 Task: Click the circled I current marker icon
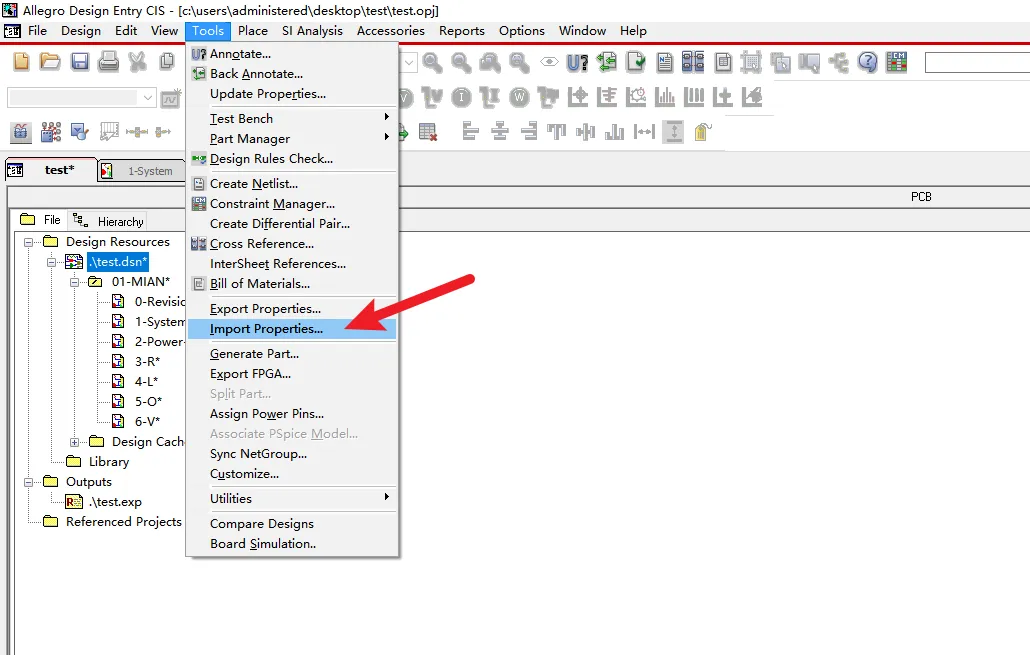point(461,98)
